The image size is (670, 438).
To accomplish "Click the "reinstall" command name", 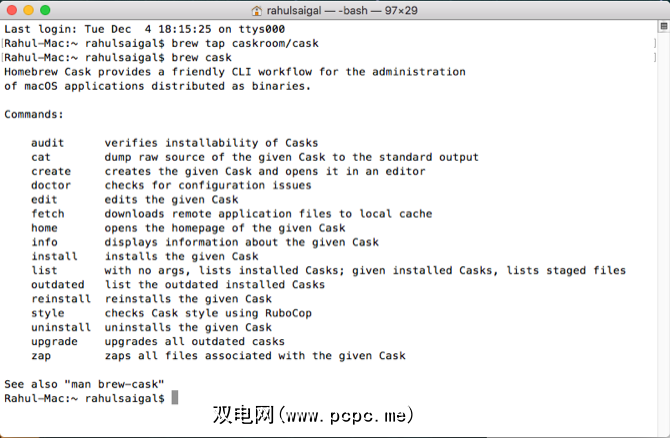I will pyautogui.click(x=61, y=298).
